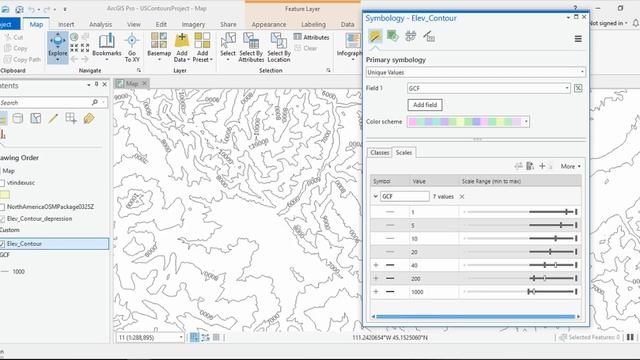Adjust the scale range slider for value 1
The height and width of the screenshot is (360, 640).
pos(520,212)
